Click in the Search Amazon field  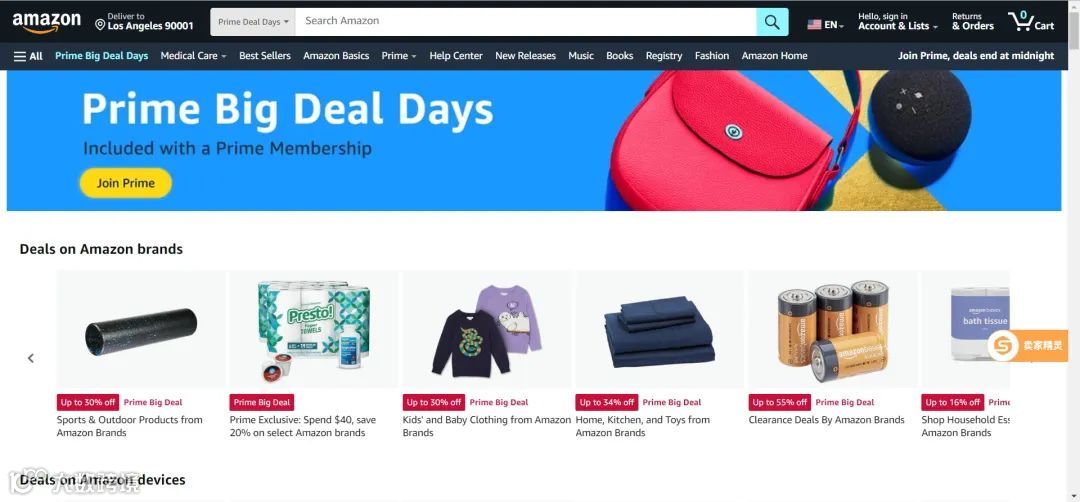526,21
